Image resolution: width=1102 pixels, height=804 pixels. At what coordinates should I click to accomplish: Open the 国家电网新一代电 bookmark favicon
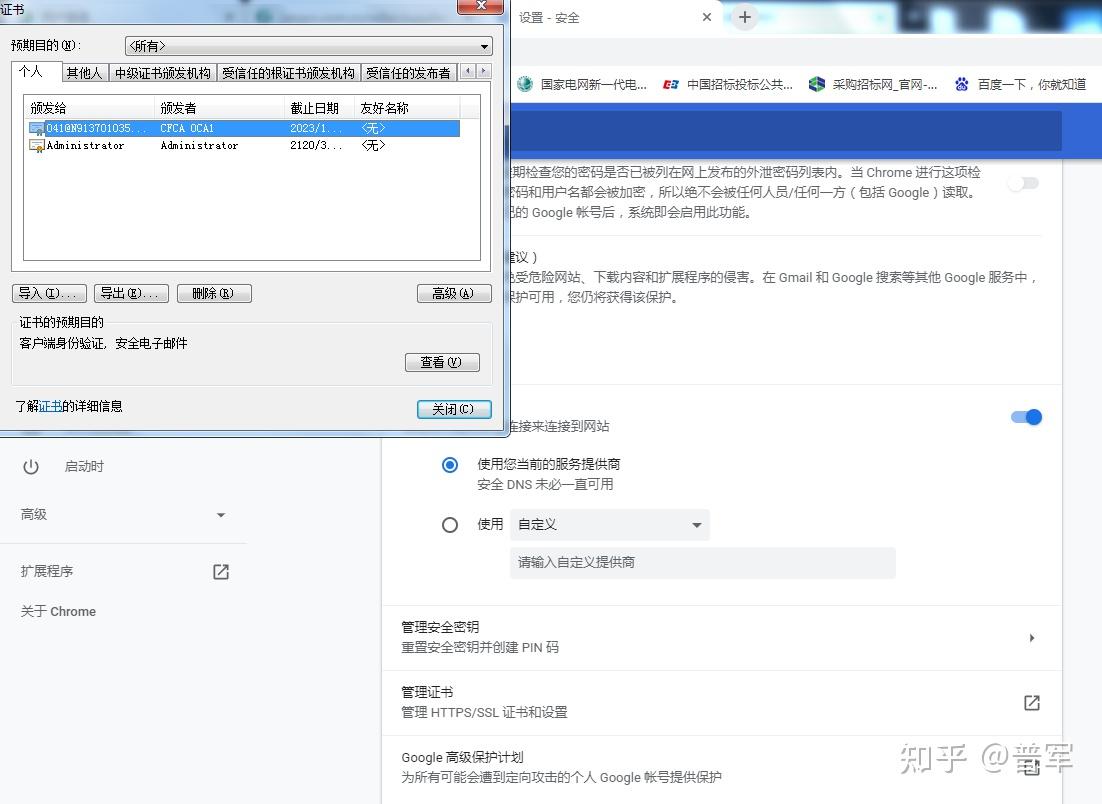coord(524,85)
